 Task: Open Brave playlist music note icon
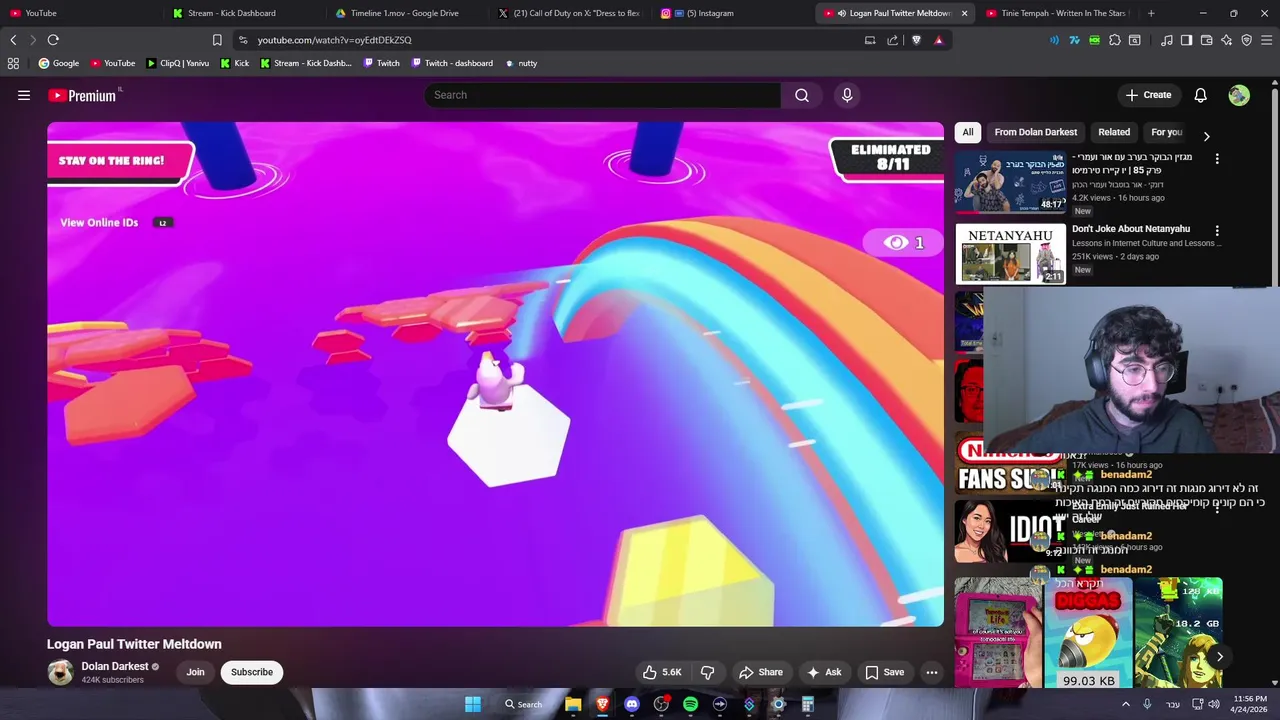1167,40
